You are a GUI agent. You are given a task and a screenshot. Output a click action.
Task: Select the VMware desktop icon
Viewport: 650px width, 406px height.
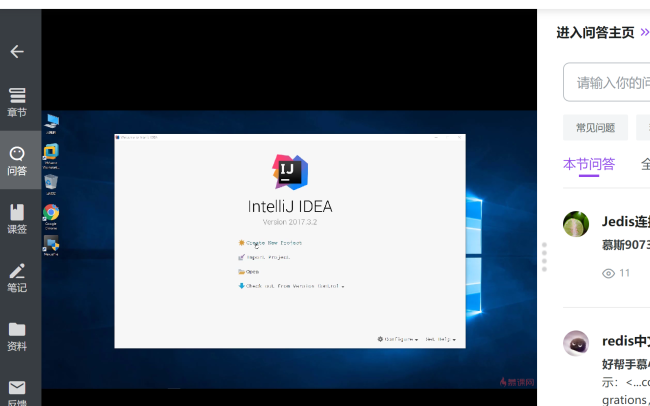click(51, 156)
